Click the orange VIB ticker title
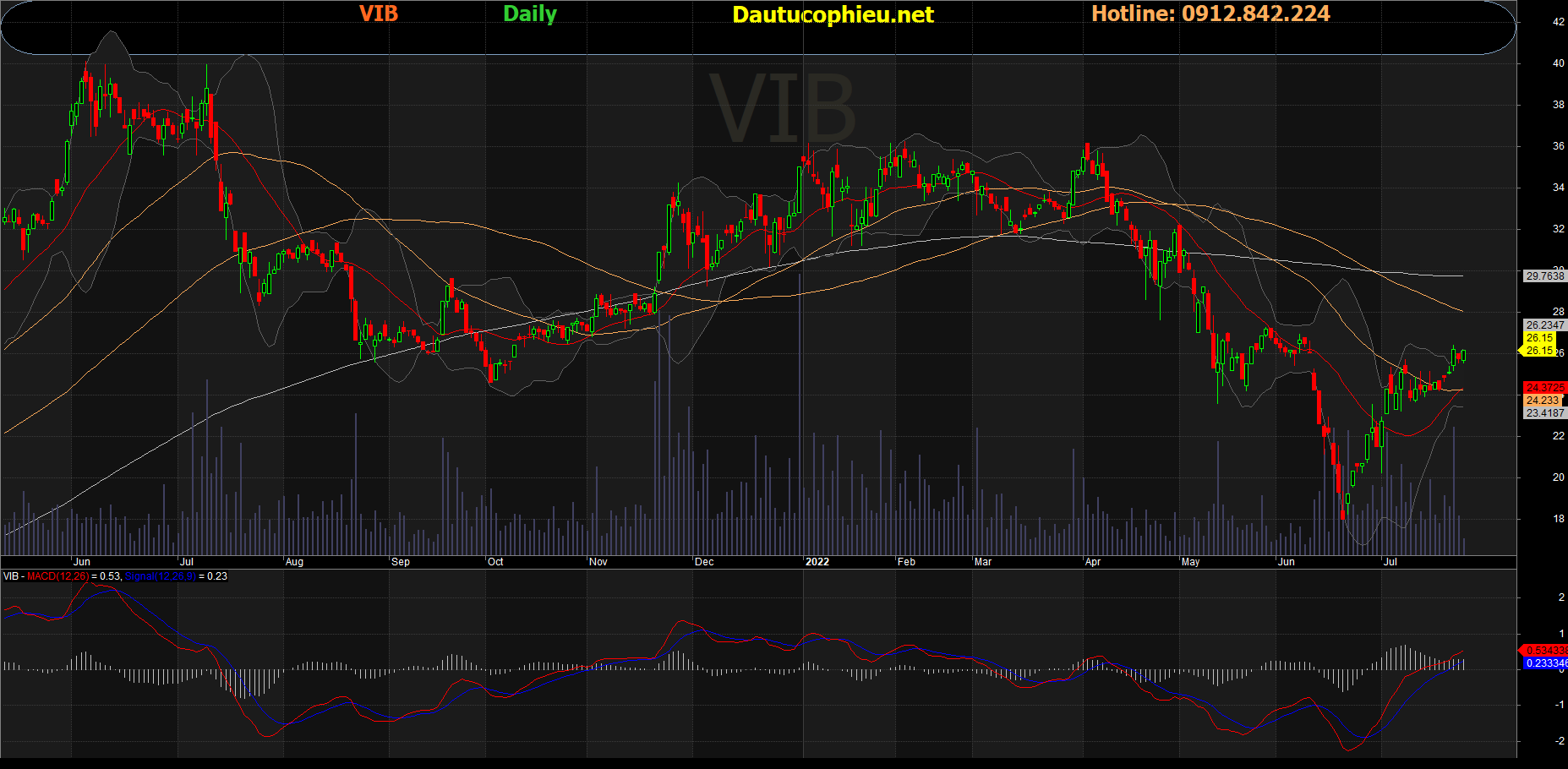1568x769 pixels. point(378,14)
